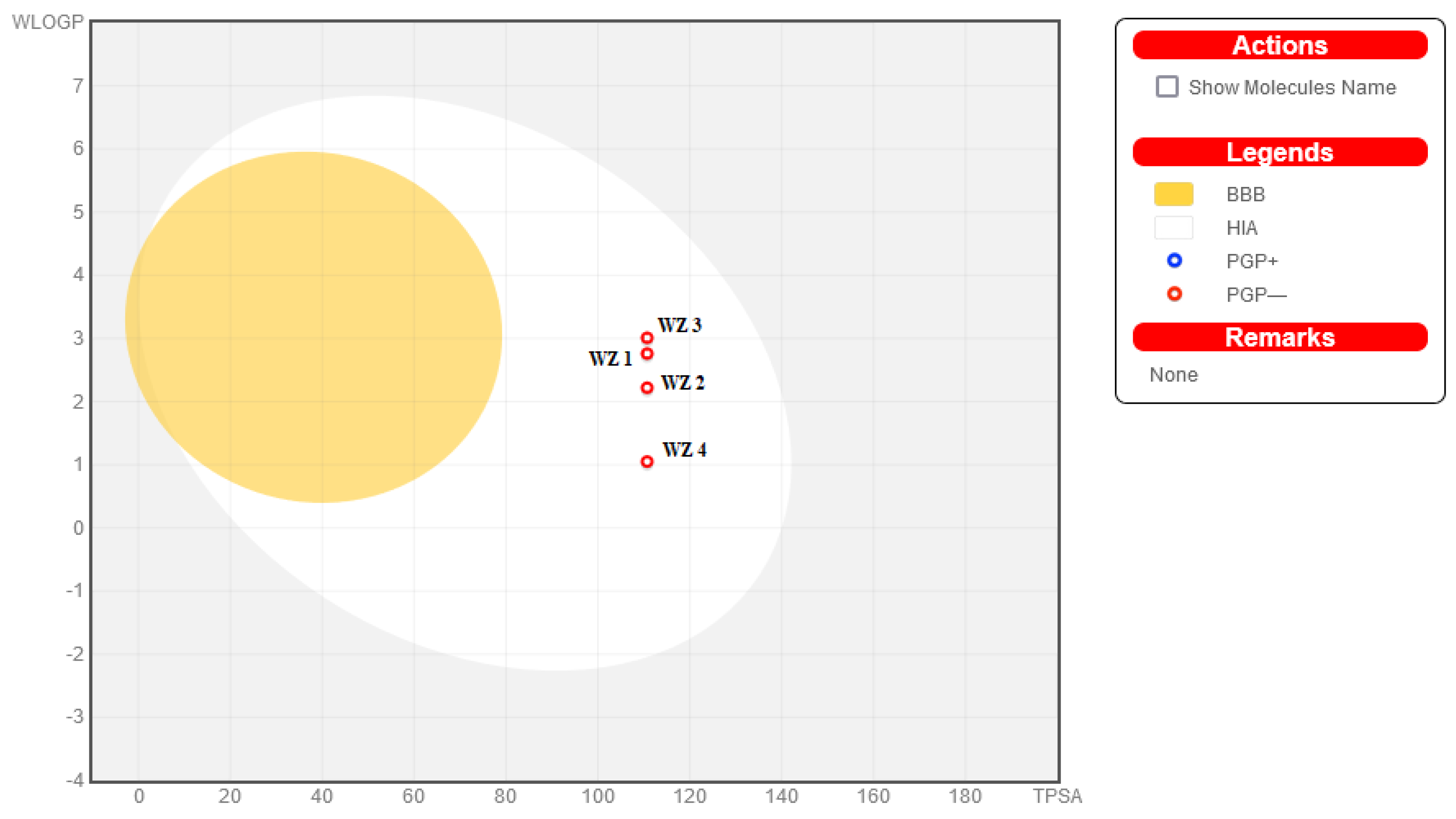Click the WLOGP axis label
This screenshot has width=1456, height=819.
point(48,22)
